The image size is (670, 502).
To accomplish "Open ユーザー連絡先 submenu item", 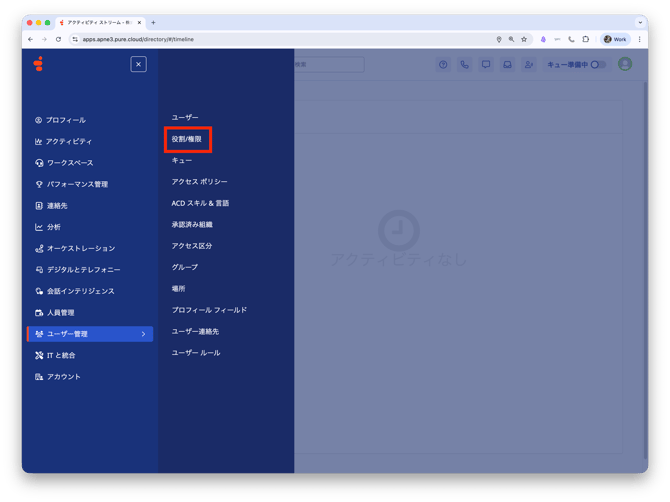I will (195, 331).
